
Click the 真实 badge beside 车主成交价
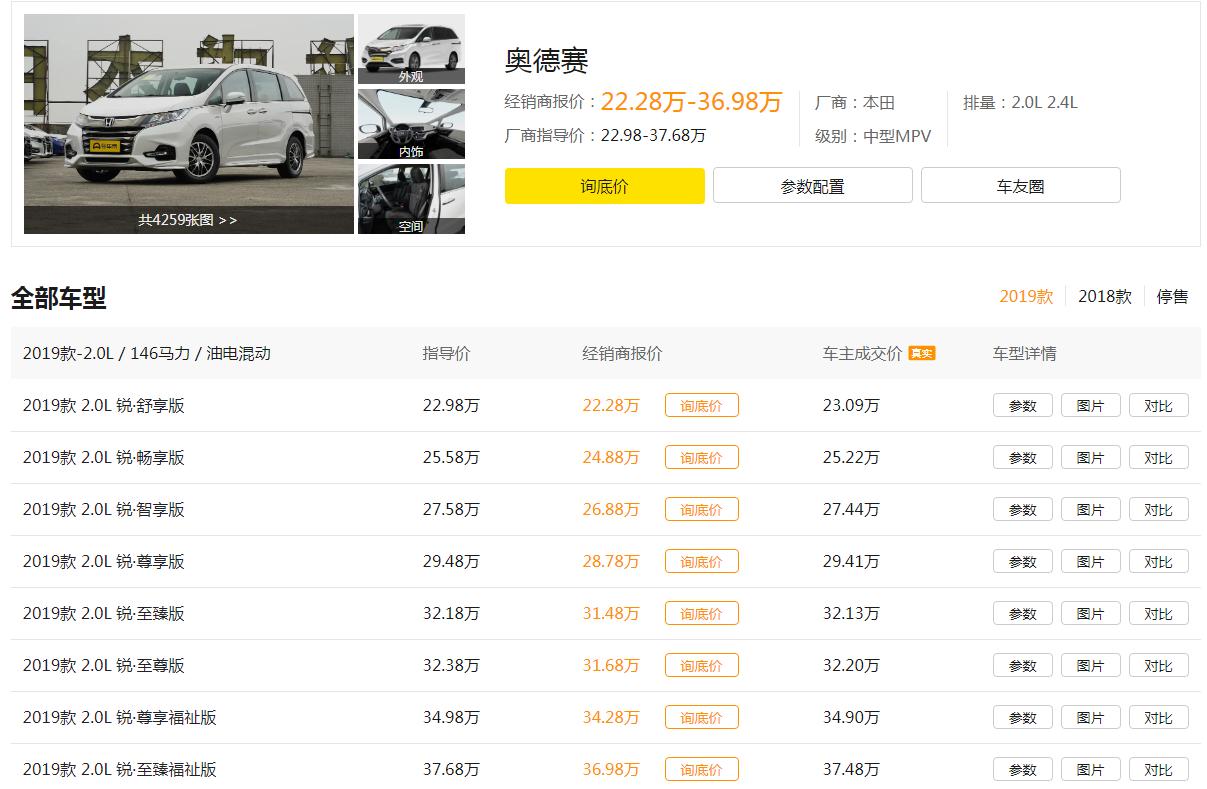(x=921, y=353)
